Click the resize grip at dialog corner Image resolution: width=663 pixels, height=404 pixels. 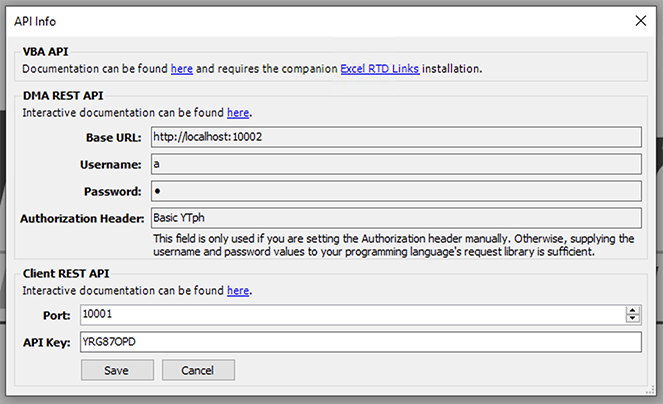tap(650, 391)
